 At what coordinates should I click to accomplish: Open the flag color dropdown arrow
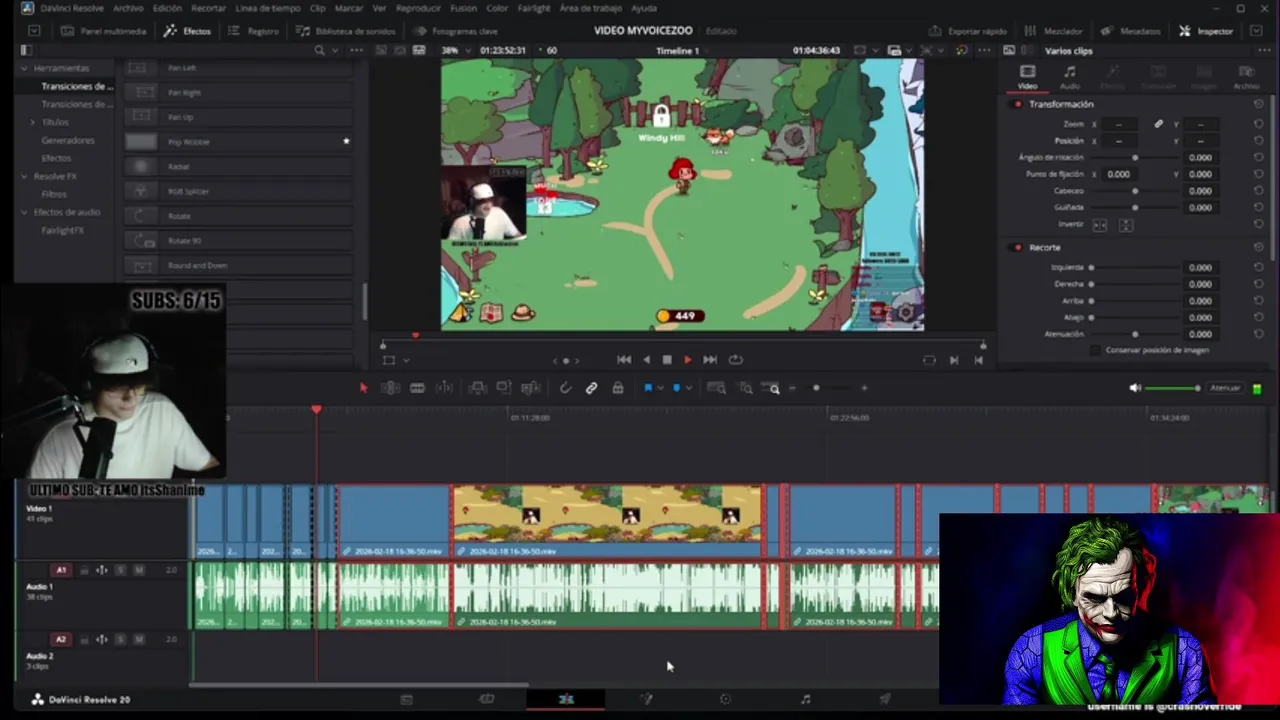tap(660, 388)
